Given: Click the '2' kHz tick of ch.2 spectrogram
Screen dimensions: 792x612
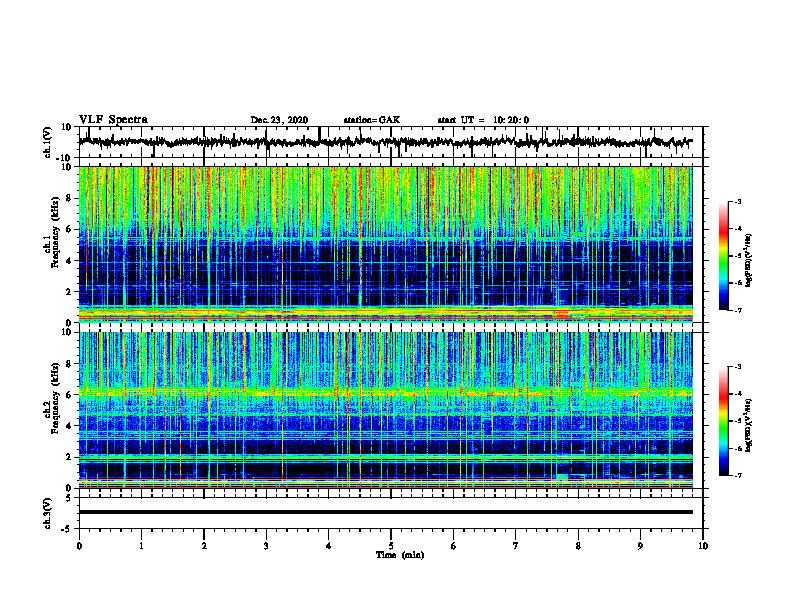Looking at the screenshot, I should (x=70, y=457).
